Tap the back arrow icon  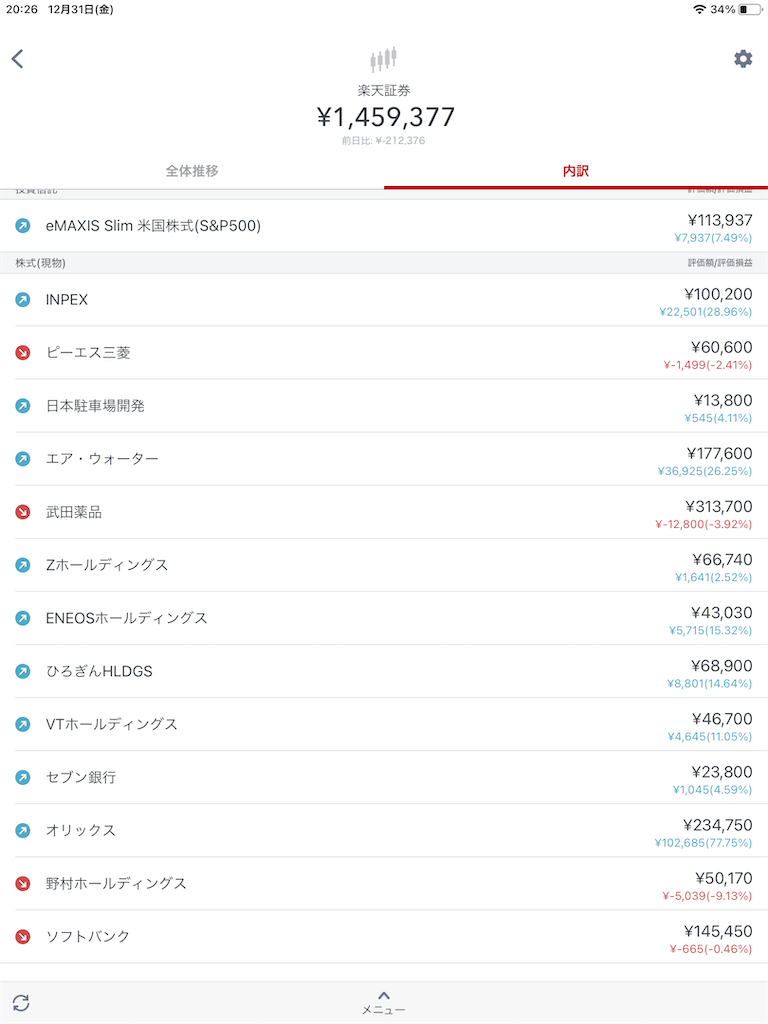(18, 59)
